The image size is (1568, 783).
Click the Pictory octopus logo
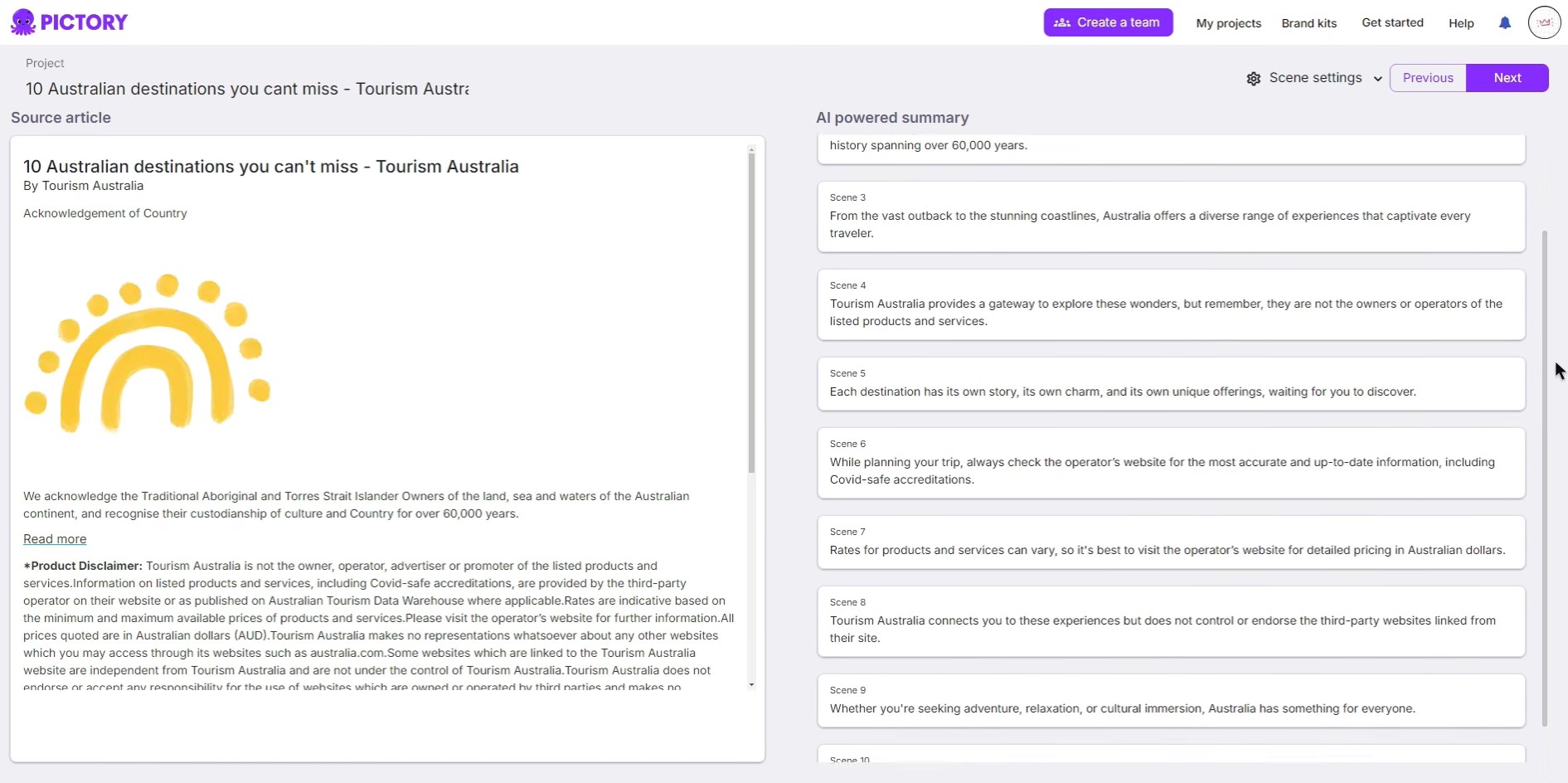(x=23, y=22)
